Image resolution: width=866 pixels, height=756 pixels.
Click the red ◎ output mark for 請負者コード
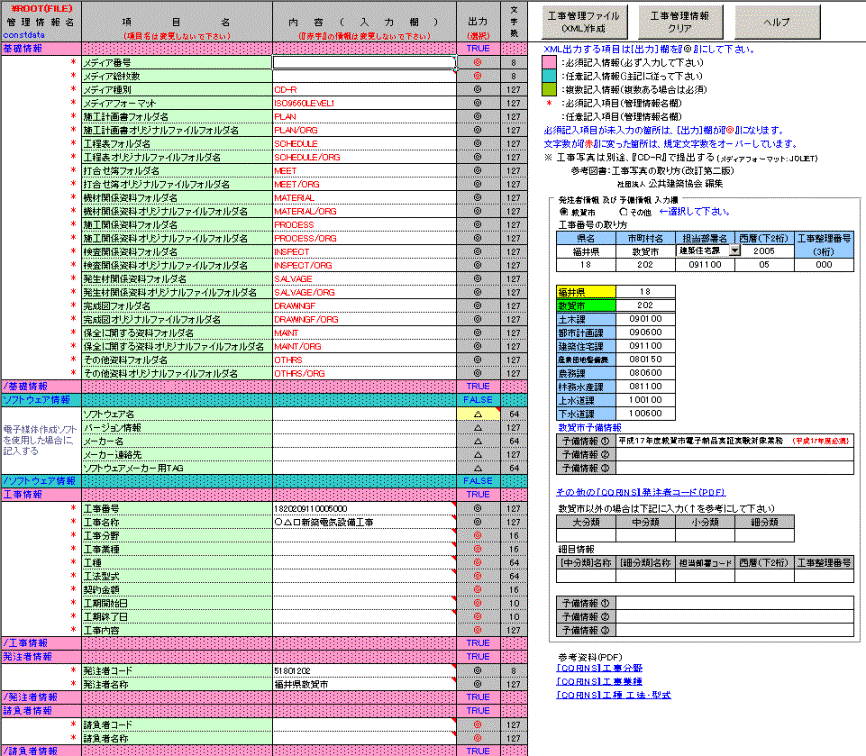coord(478,725)
